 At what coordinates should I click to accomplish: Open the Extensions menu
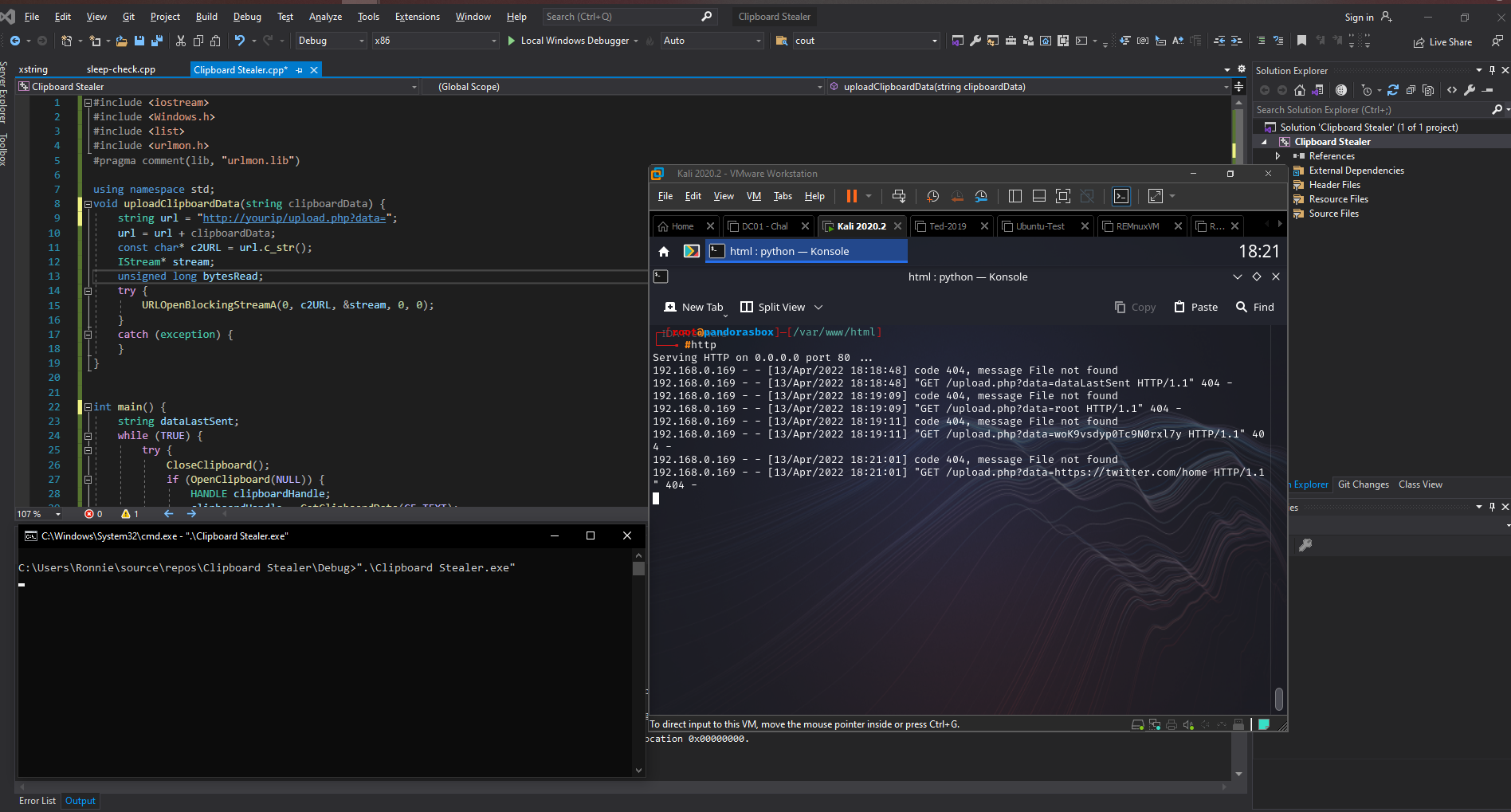click(x=417, y=17)
